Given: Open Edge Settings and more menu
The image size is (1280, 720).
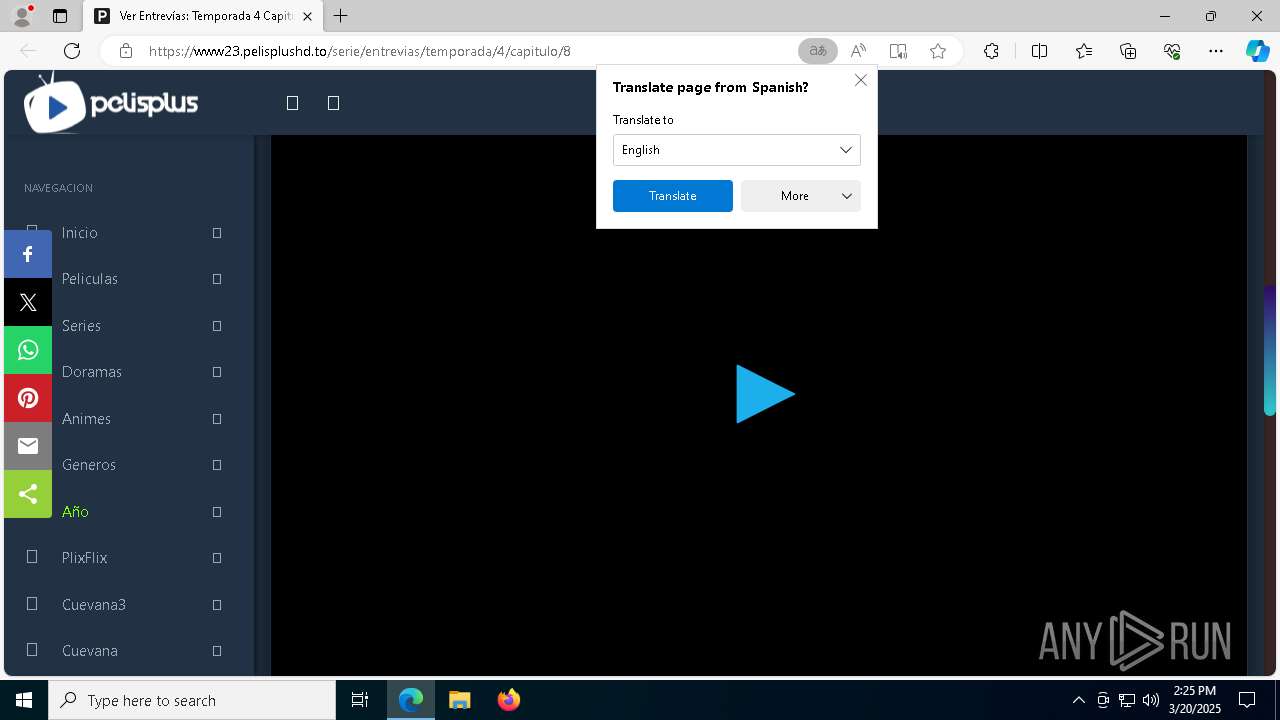Looking at the screenshot, I should point(1216,51).
